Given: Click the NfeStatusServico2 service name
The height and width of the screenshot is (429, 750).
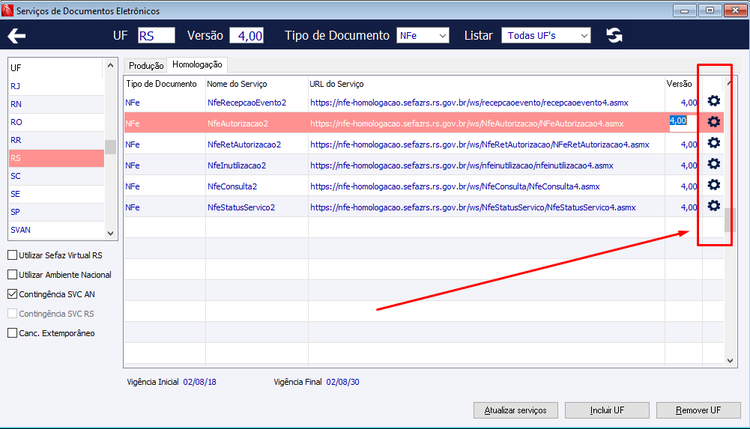Looking at the screenshot, I should click(241, 207).
